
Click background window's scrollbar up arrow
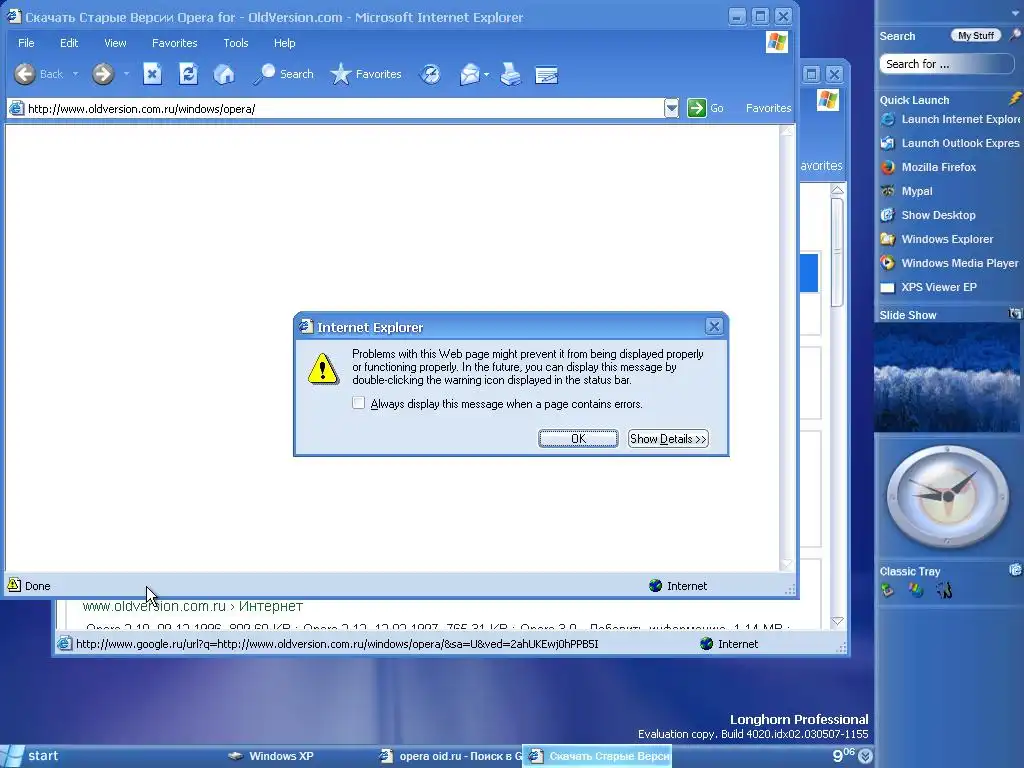point(837,190)
